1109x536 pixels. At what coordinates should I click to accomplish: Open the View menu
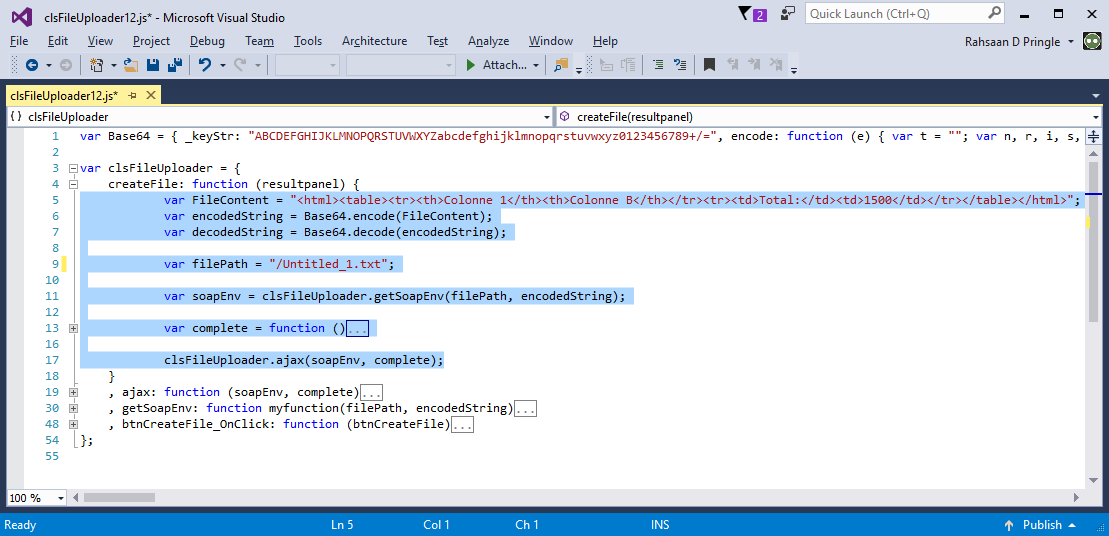[100, 41]
